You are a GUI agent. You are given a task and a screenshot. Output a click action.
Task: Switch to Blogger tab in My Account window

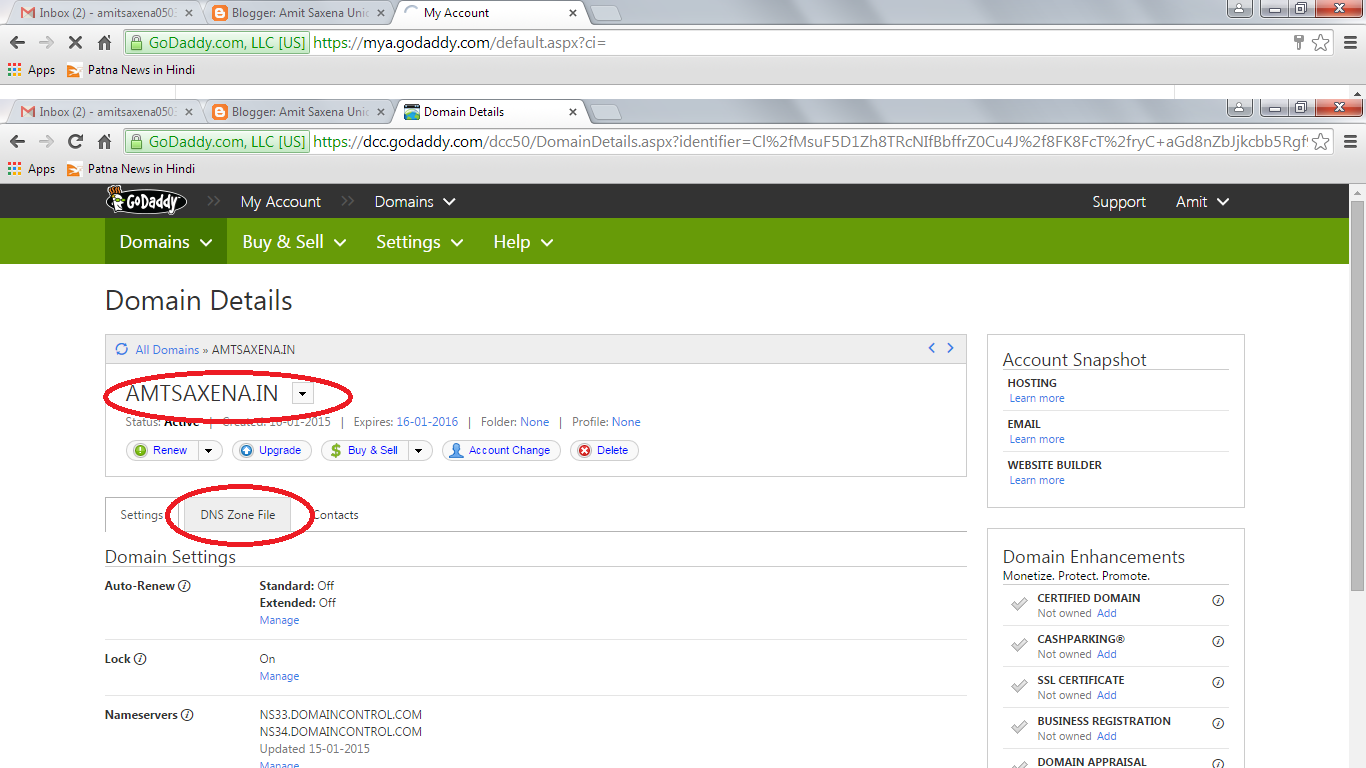point(298,13)
